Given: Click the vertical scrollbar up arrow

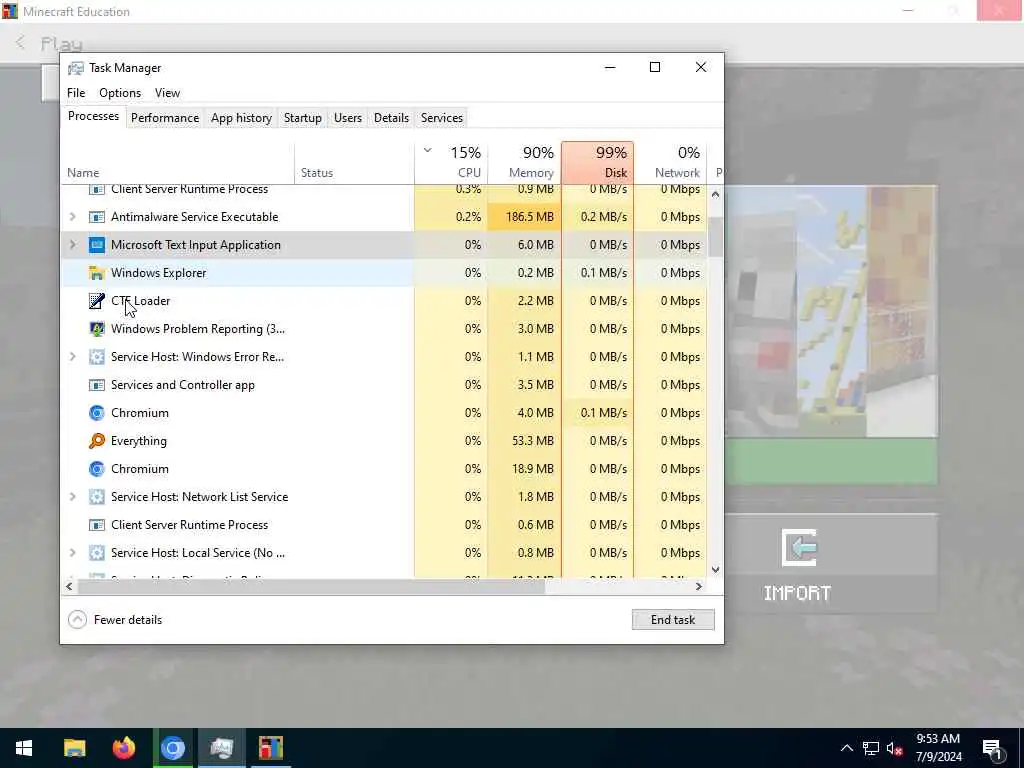Looking at the screenshot, I should click(x=715, y=194).
